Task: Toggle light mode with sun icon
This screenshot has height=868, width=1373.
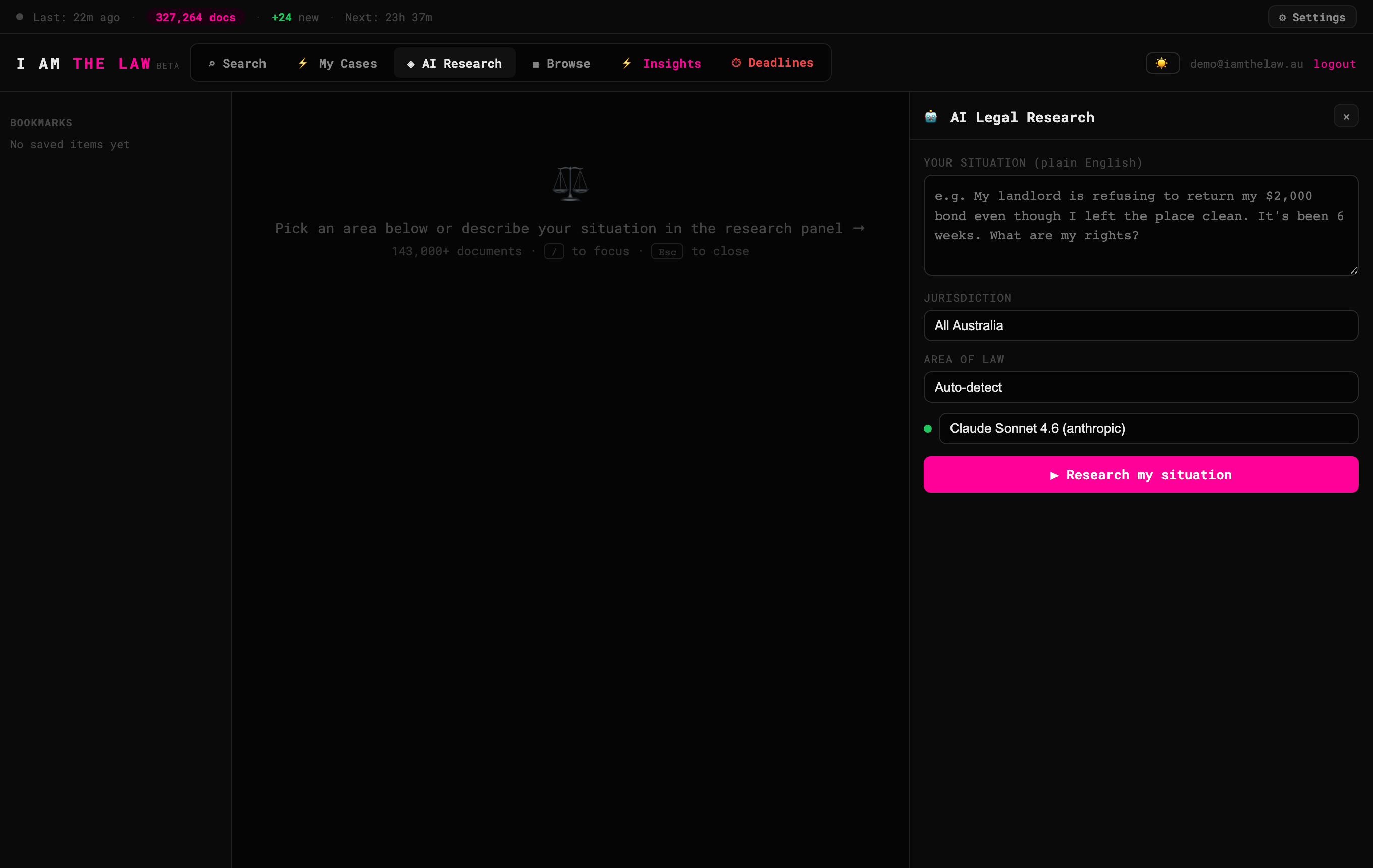Action: [x=1162, y=63]
